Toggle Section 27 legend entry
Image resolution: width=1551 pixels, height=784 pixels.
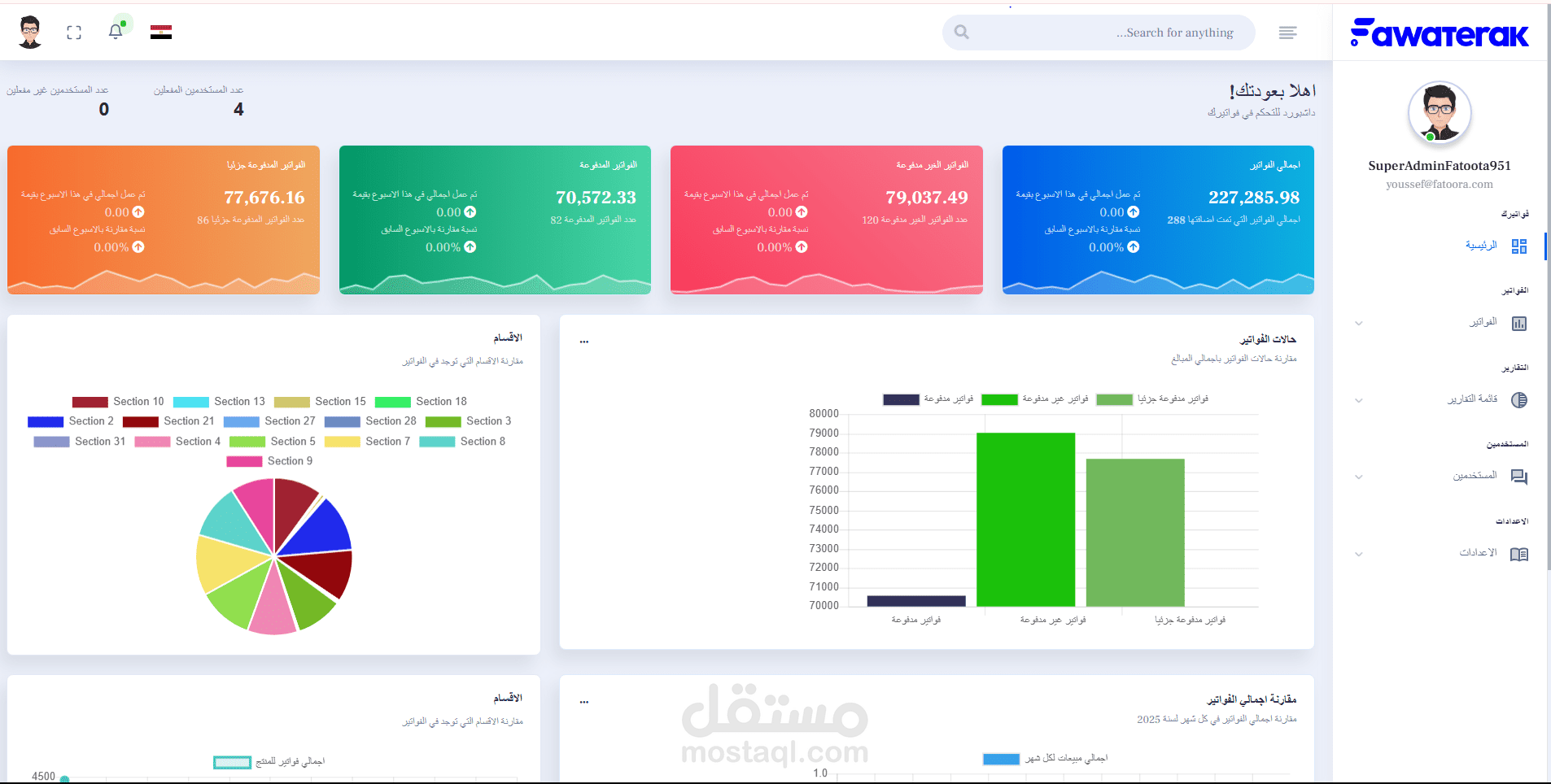(269, 421)
